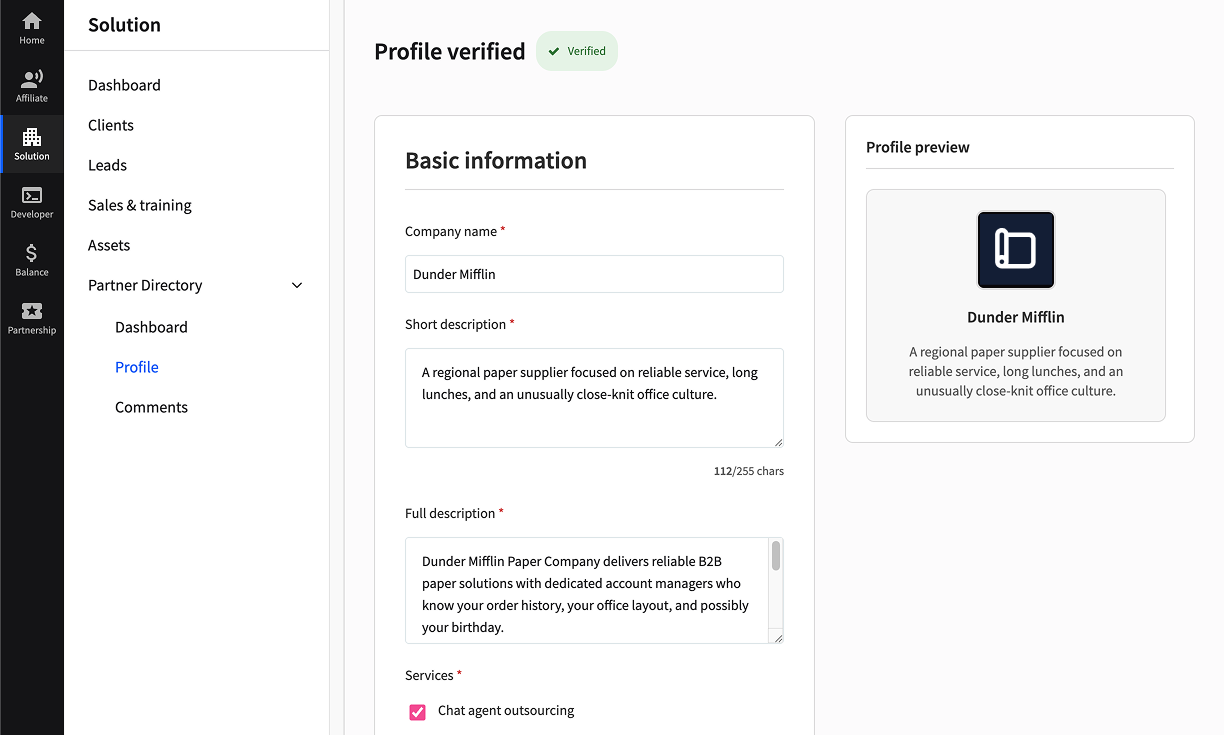Open the Developer terminal icon
Viewport: 1224px width, 735px height.
tap(32, 196)
